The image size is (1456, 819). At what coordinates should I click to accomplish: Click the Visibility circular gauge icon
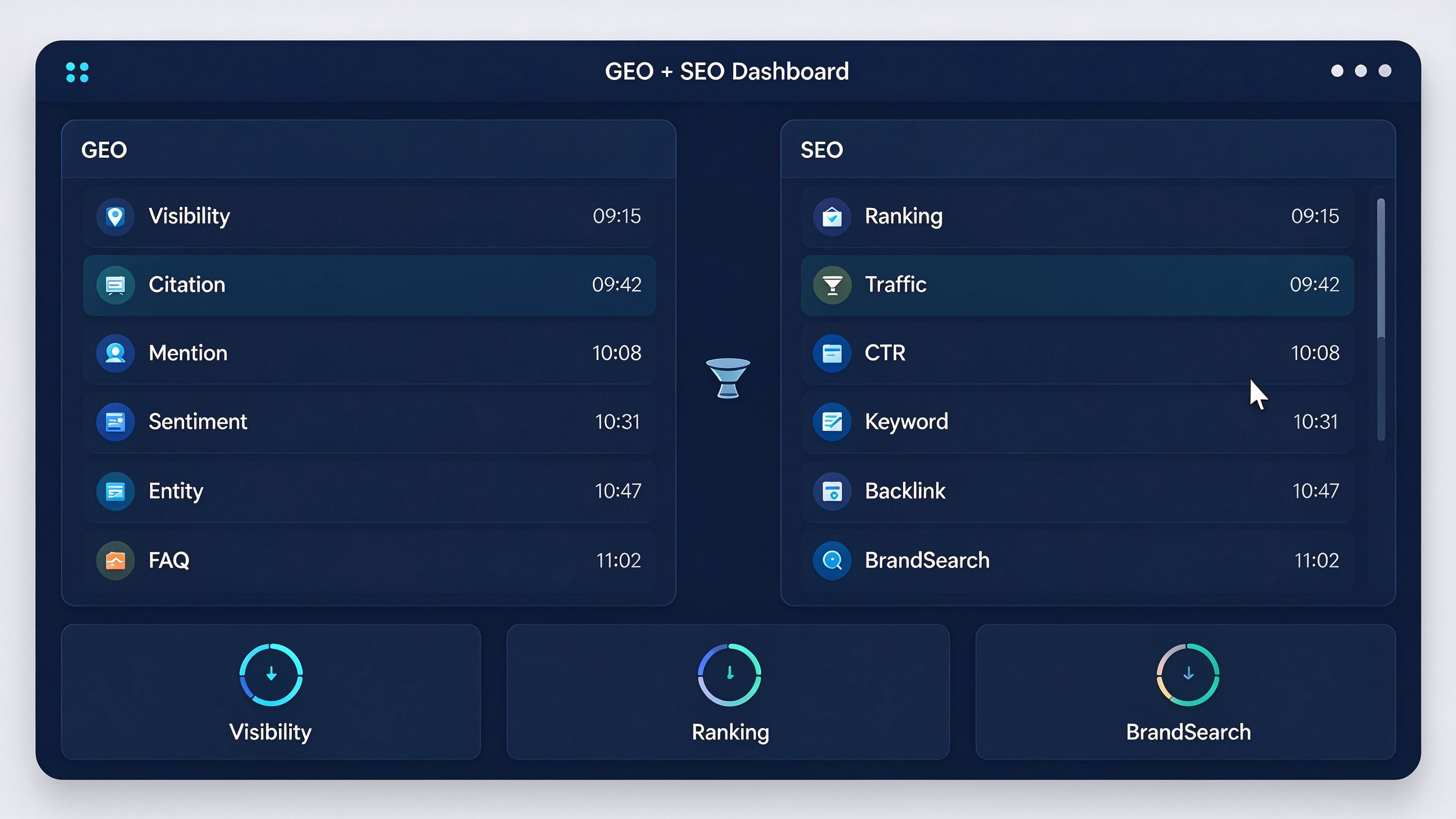271,675
